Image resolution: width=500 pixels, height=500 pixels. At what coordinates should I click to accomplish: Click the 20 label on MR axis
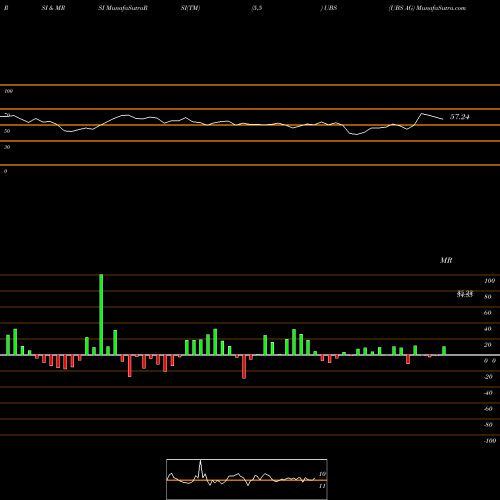tap(488, 345)
